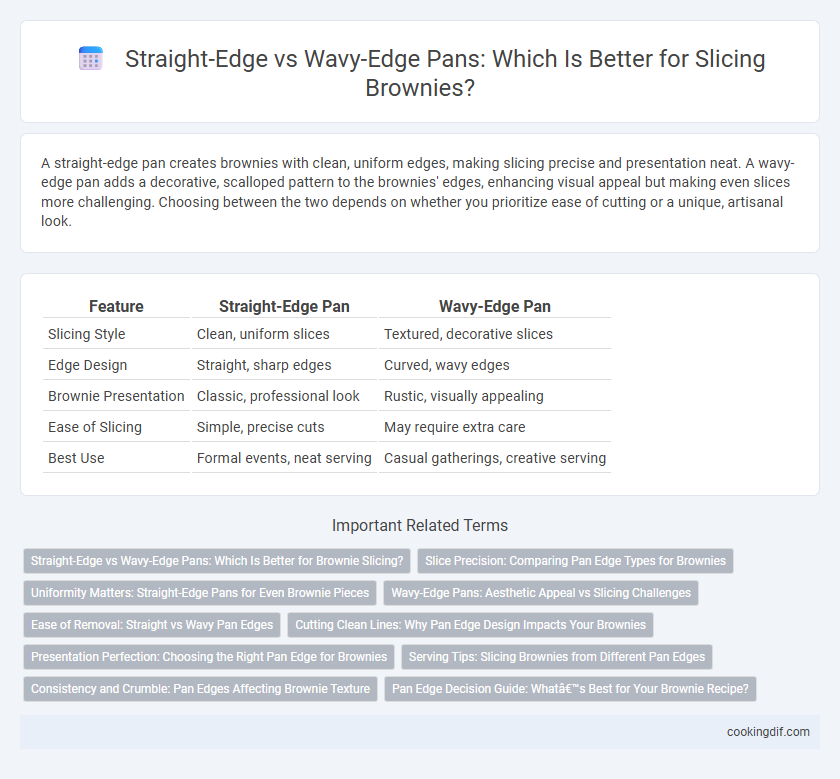Open 'Slice Precision: Comparing Pan Edge Types' tag
The height and width of the screenshot is (779, 840).
click(575, 561)
